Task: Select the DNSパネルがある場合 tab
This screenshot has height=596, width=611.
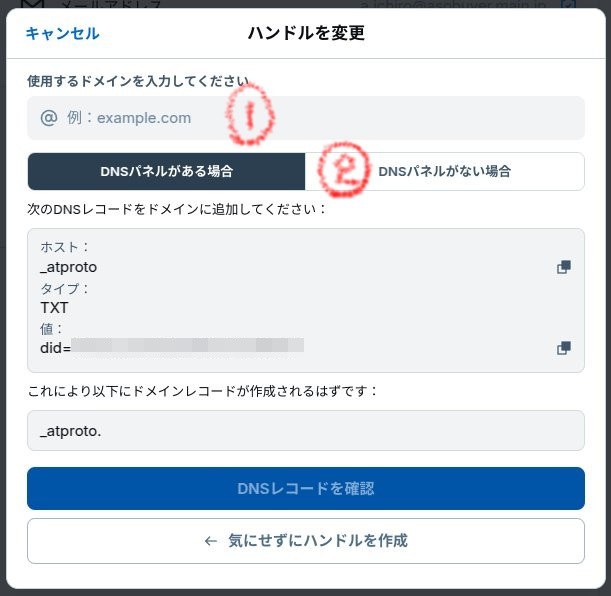Action: point(166,171)
